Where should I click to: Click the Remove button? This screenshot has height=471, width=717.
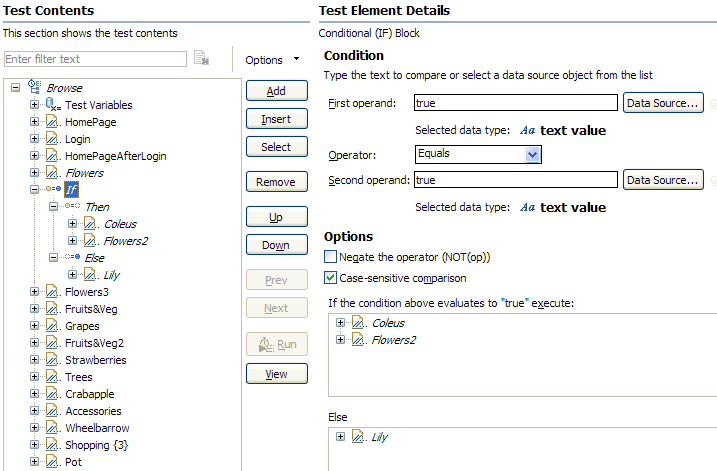click(276, 182)
